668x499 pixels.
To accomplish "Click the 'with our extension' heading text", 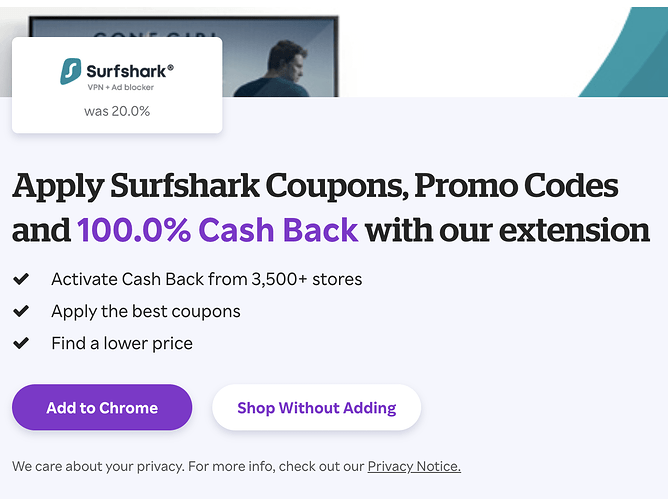I will tap(507, 230).
